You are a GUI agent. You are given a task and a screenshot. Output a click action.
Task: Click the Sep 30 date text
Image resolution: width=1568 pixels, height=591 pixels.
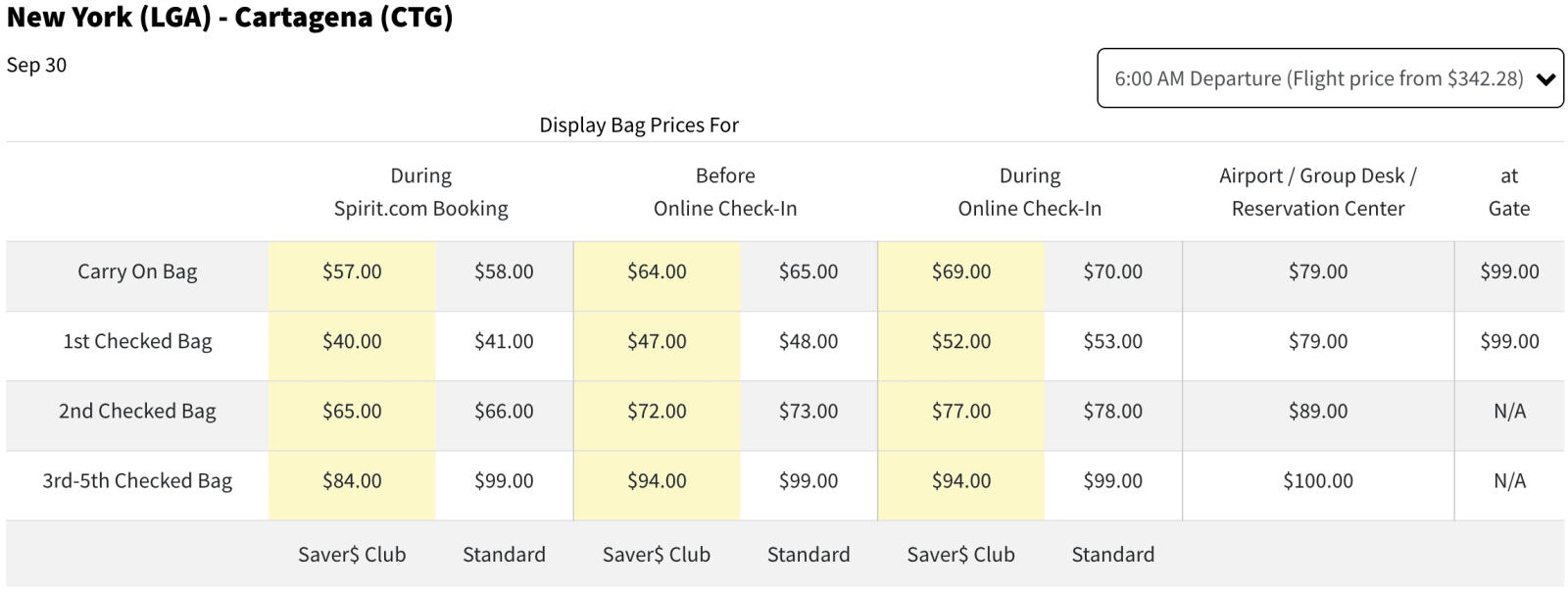coord(36,65)
